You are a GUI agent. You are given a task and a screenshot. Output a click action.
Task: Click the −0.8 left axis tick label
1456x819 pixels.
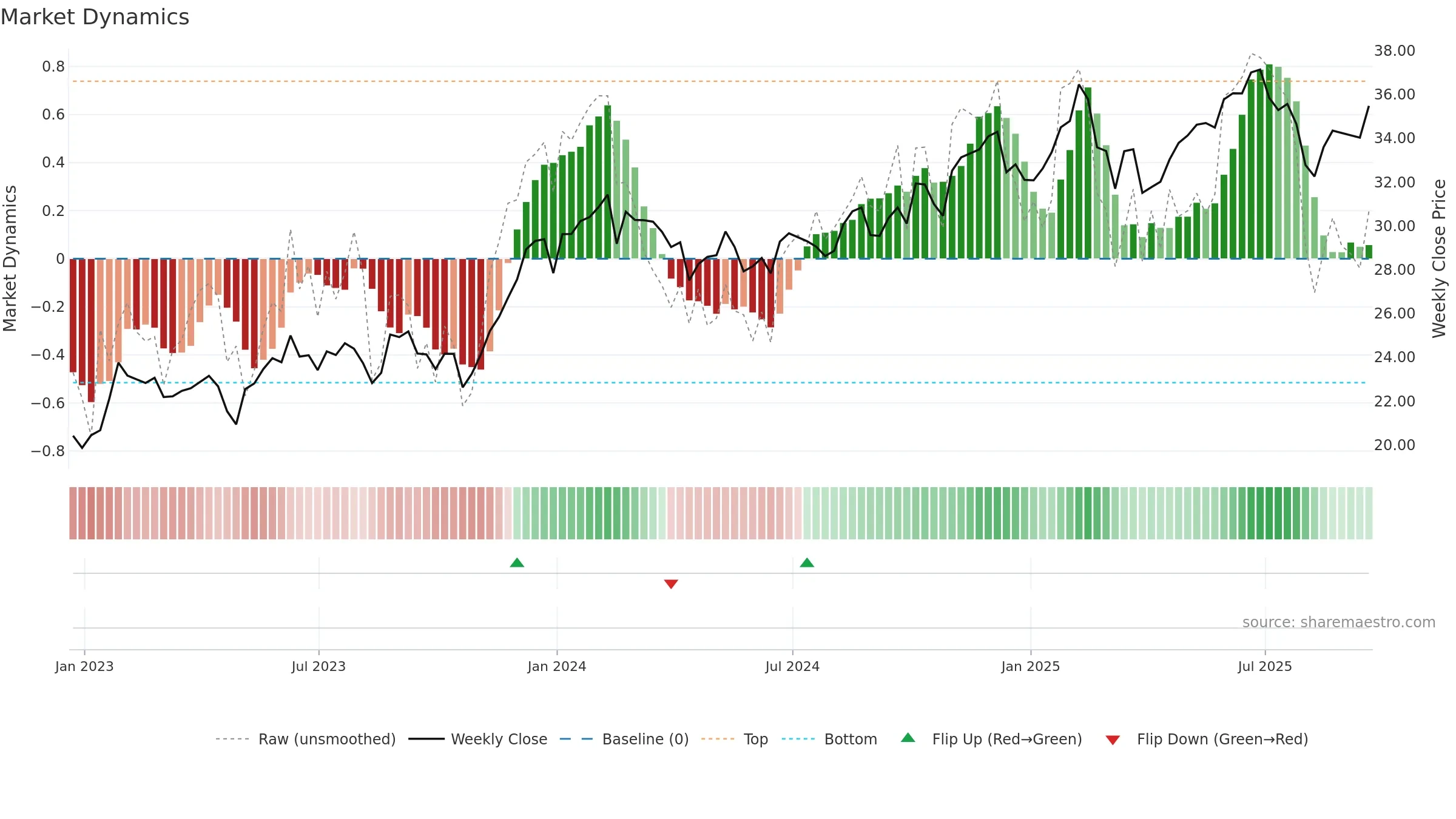pyautogui.click(x=48, y=451)
